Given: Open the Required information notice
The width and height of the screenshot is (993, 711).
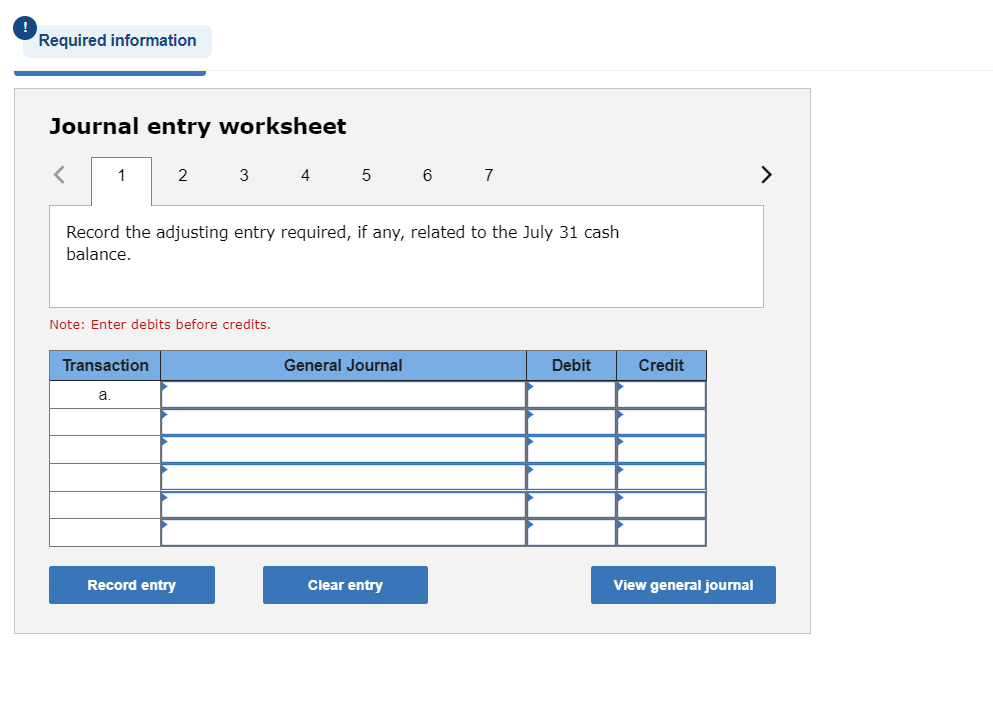Looking at the screenshot, I should click(x=116, y=41).
